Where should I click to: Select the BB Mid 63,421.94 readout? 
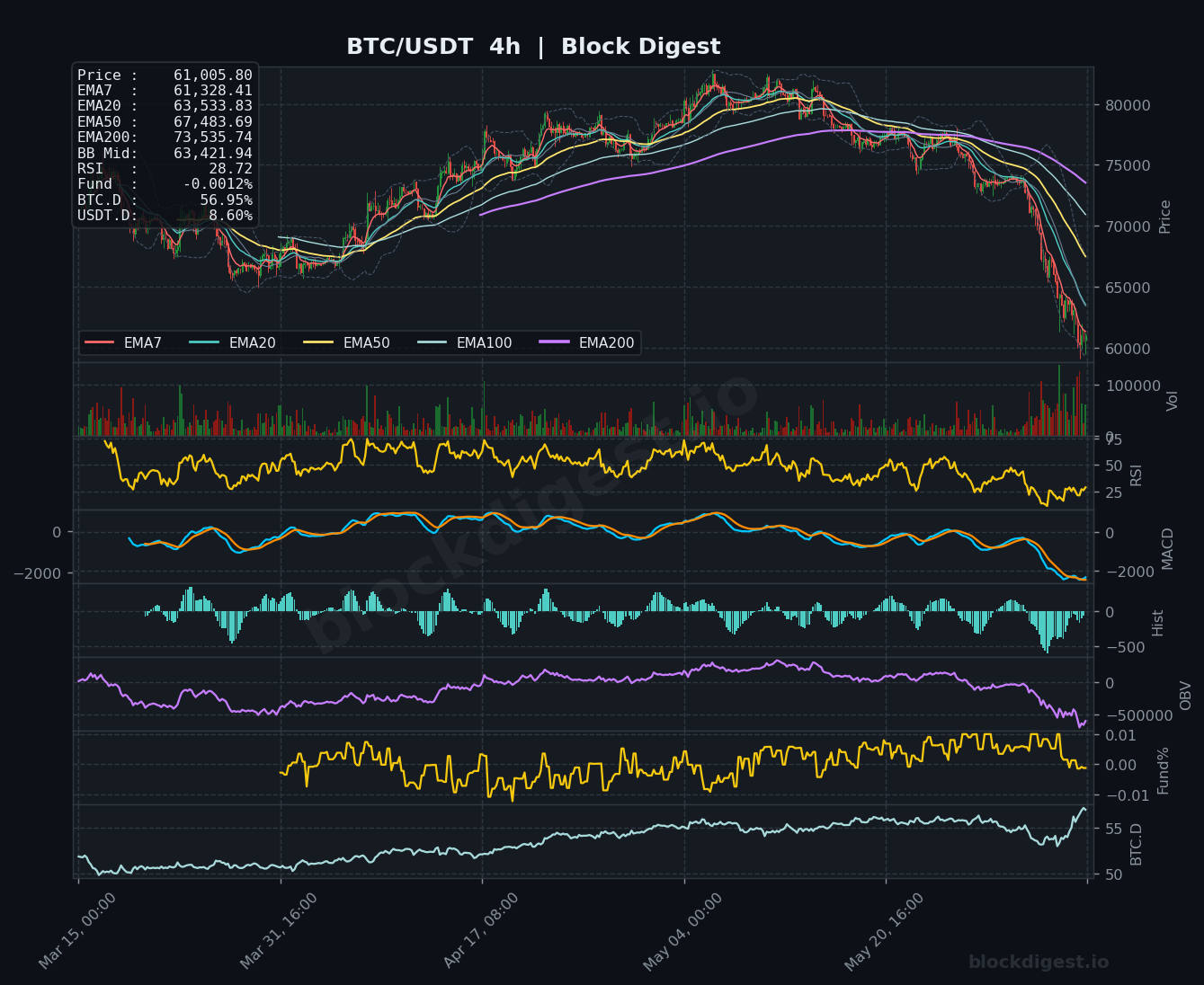[x=165, y=153]
